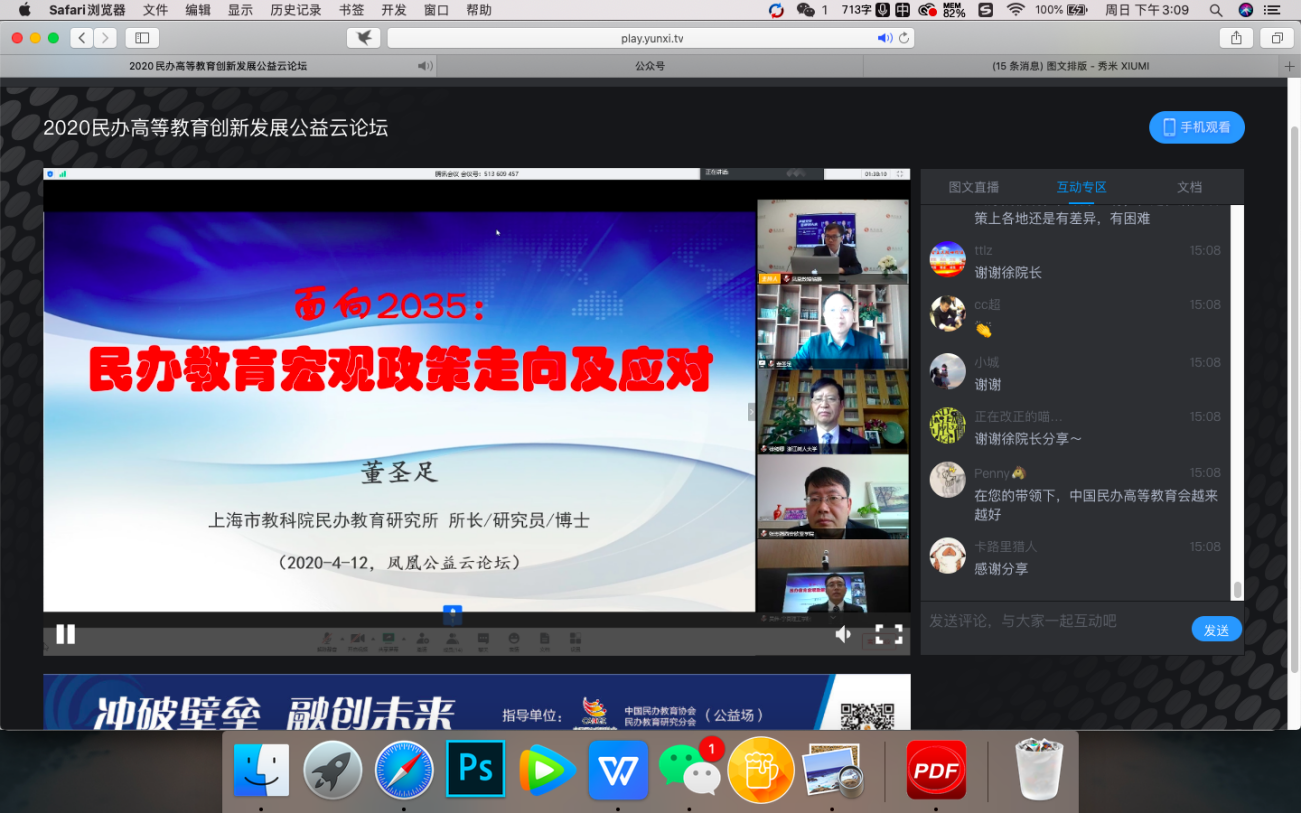Switch to the 图文直播 tab

pos(973,187)
